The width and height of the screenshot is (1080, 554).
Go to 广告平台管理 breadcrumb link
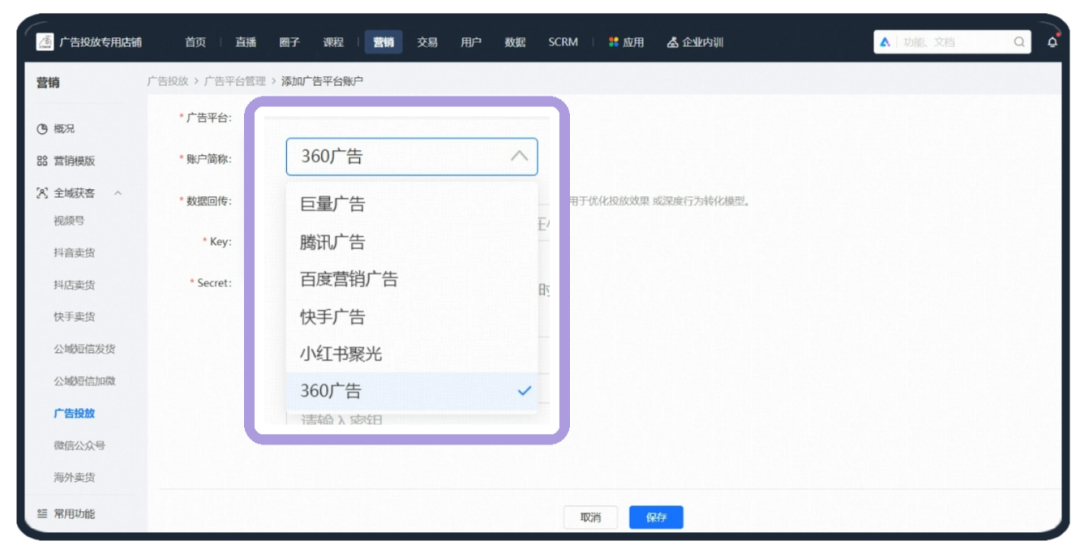[235, 81]
